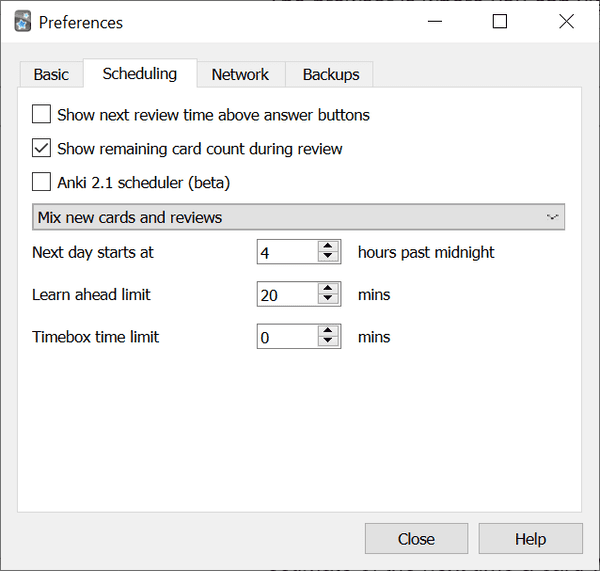
Task: Go to the Backups tab
Action: tap(331, 75)
